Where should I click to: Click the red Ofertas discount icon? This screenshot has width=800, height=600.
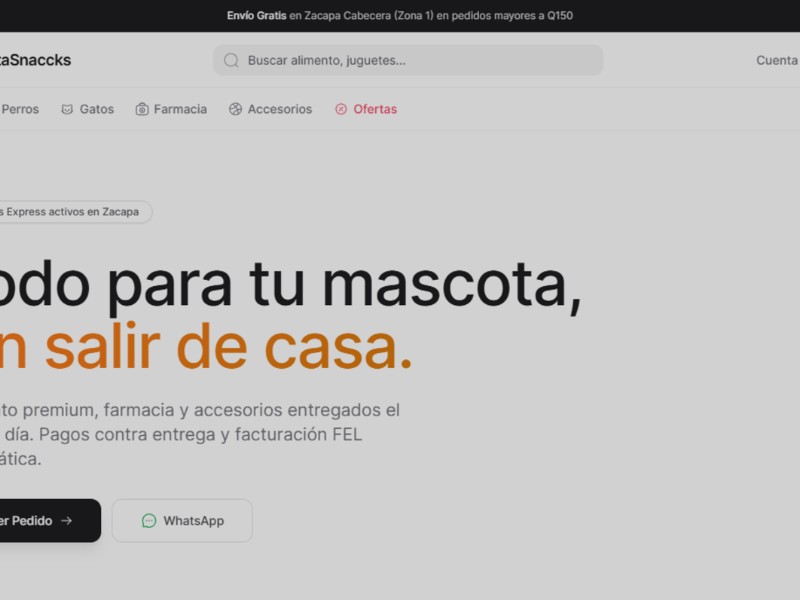pos(341,109)
